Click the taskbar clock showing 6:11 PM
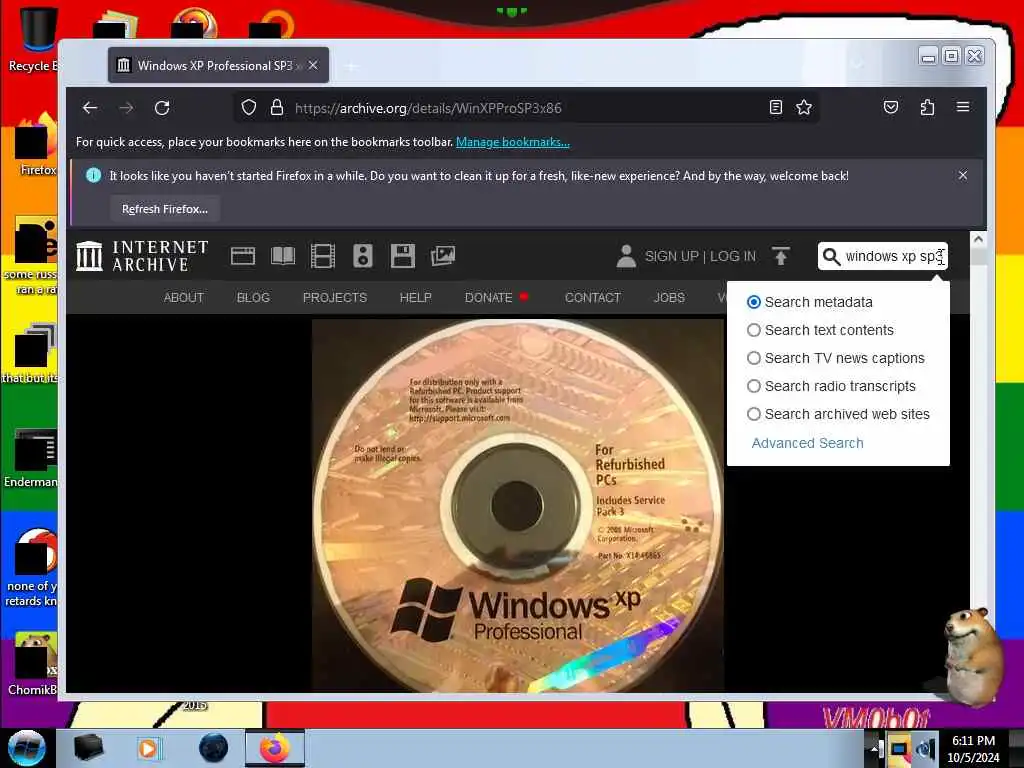 [x=973, y=748]
